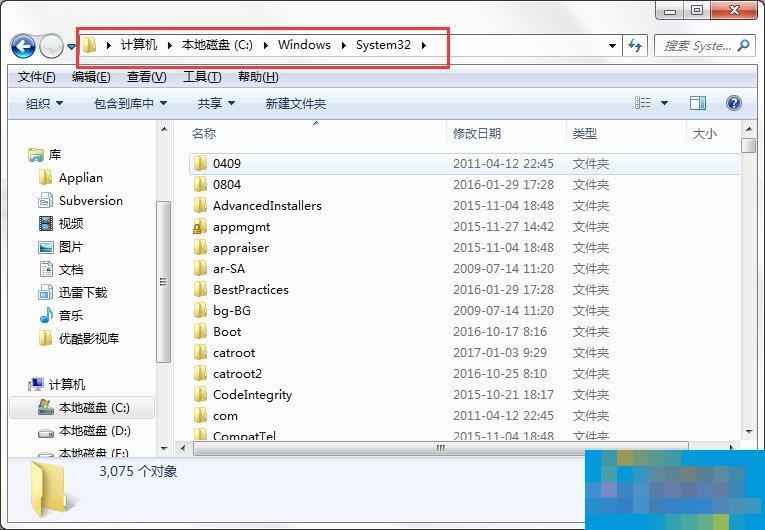Open the 编辑(E) menu
This screenshot has height=530, width=765.
(x=91, y=77)
